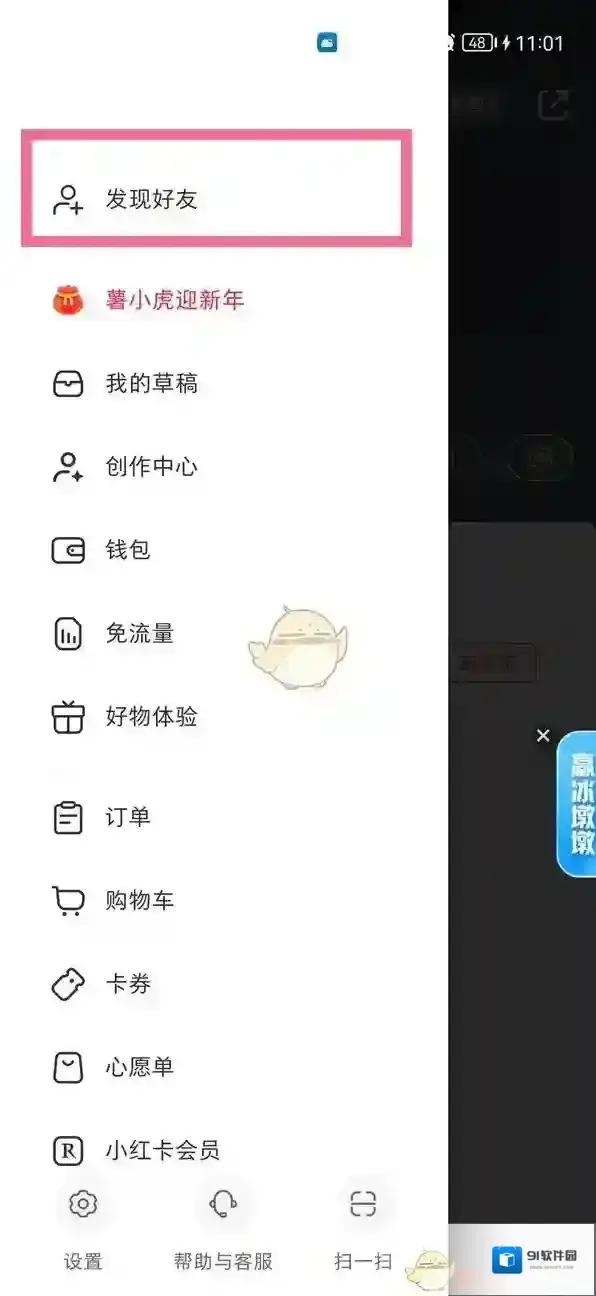Open 我的草稿 drafts inbox icon
The image size is (596, 1296).
(68, 384)
